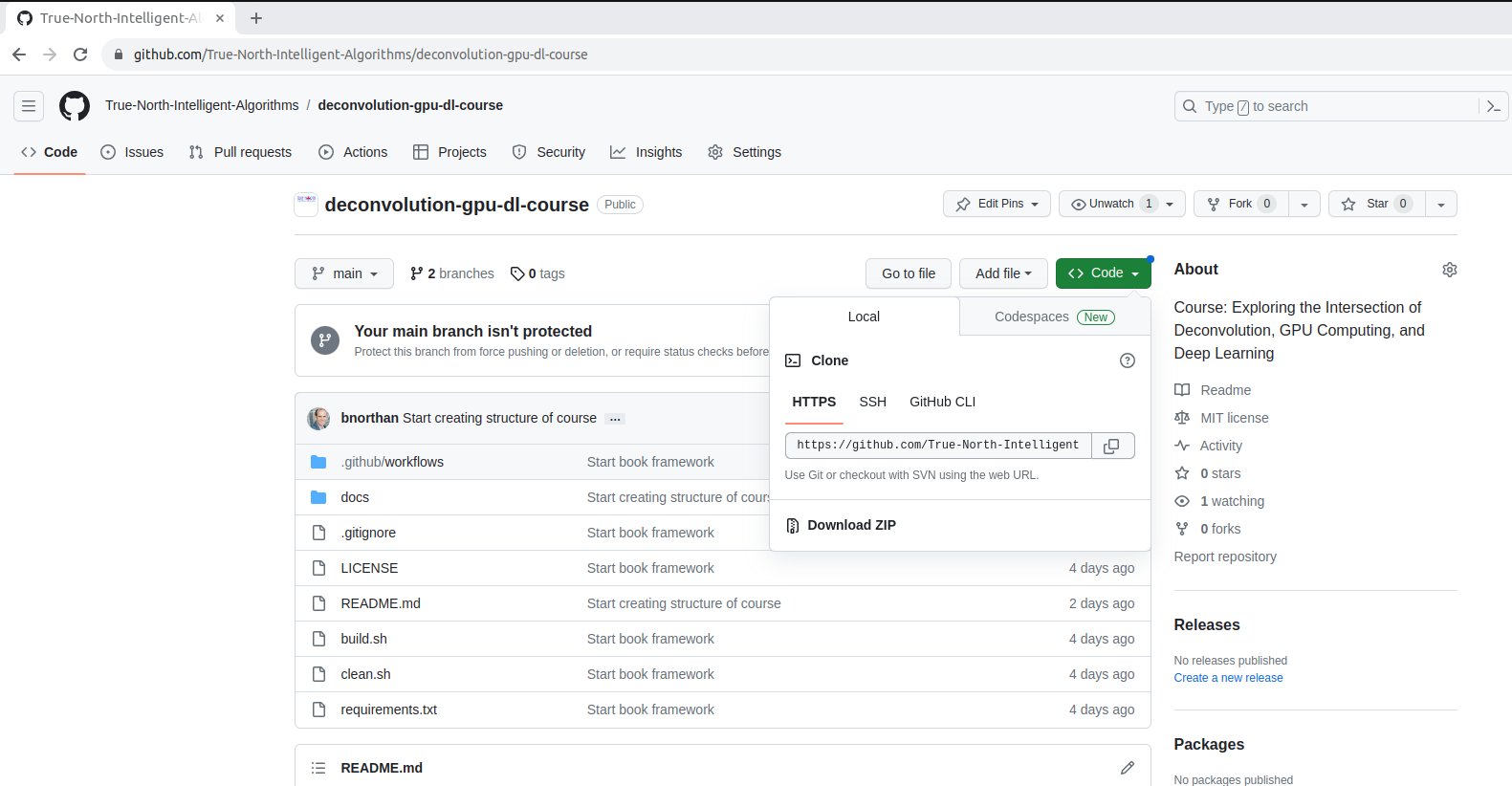
Task: Click Report repository
Action: coord(1225,557)
